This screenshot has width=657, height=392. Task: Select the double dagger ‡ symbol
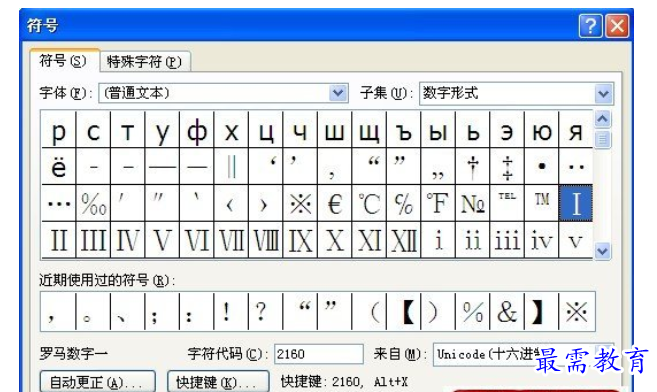pyautogui.click(x=507, y=167)
